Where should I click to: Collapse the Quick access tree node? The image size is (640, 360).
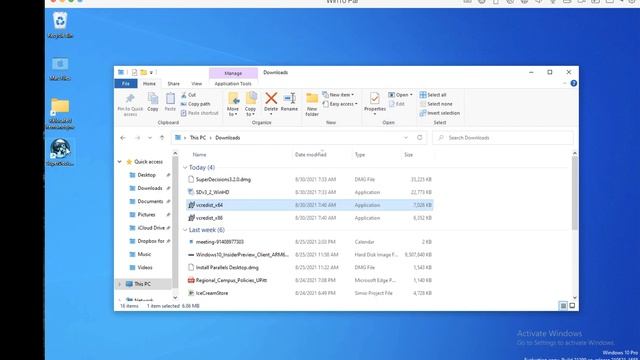[120, 162]
